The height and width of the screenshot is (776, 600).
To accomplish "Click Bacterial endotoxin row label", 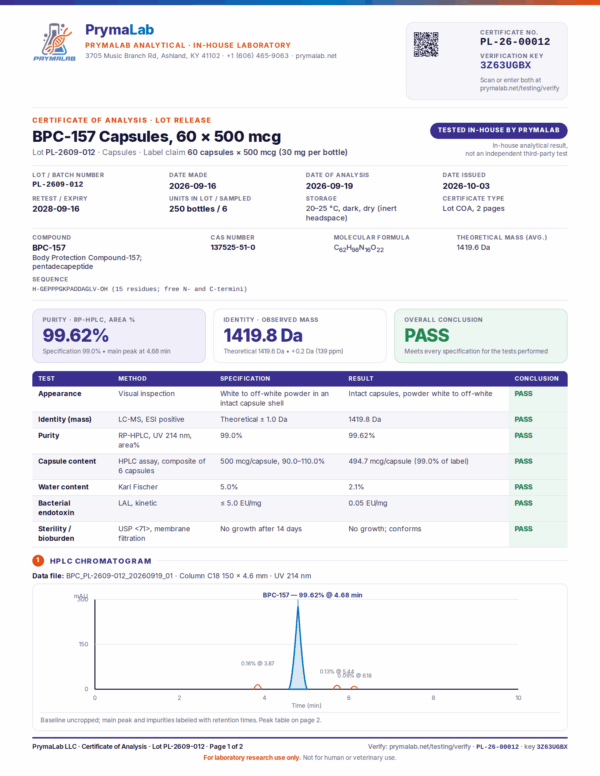I will coord(56,508).
